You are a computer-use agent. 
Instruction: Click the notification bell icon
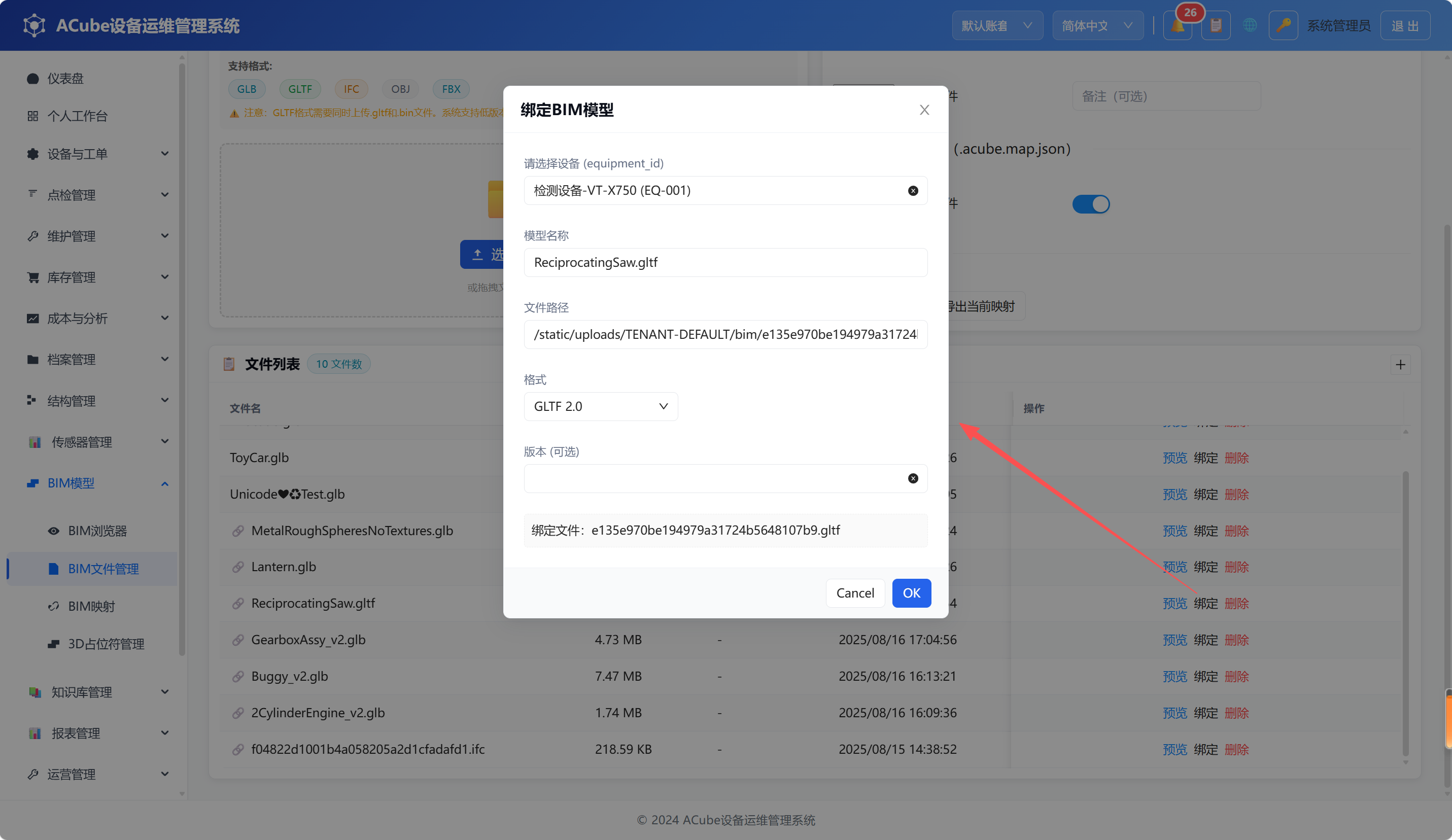coord(1177,26)
